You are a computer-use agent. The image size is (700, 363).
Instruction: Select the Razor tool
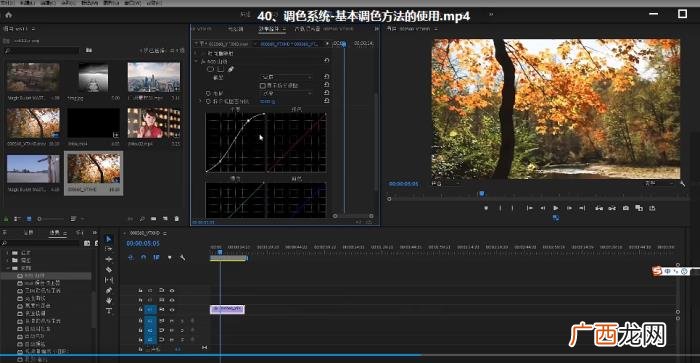(x=108, y=270)
